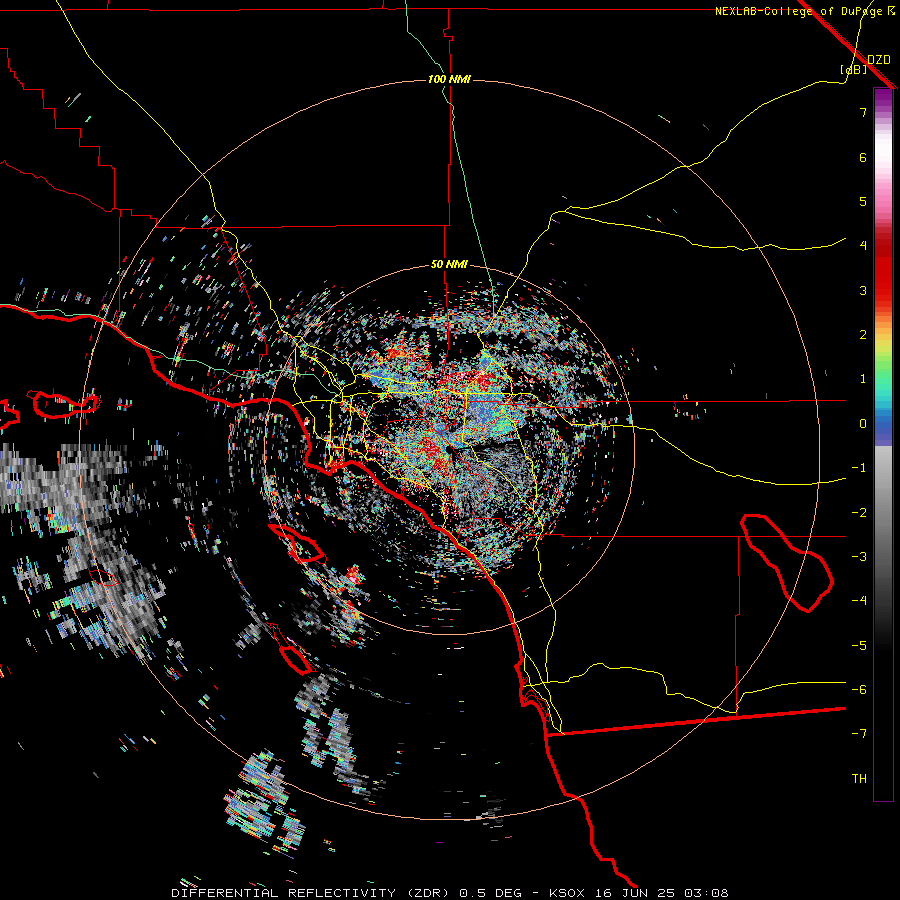This screenshot has height=900, width=900.
Task: Click the legend value 0
Action: (863, 424)
